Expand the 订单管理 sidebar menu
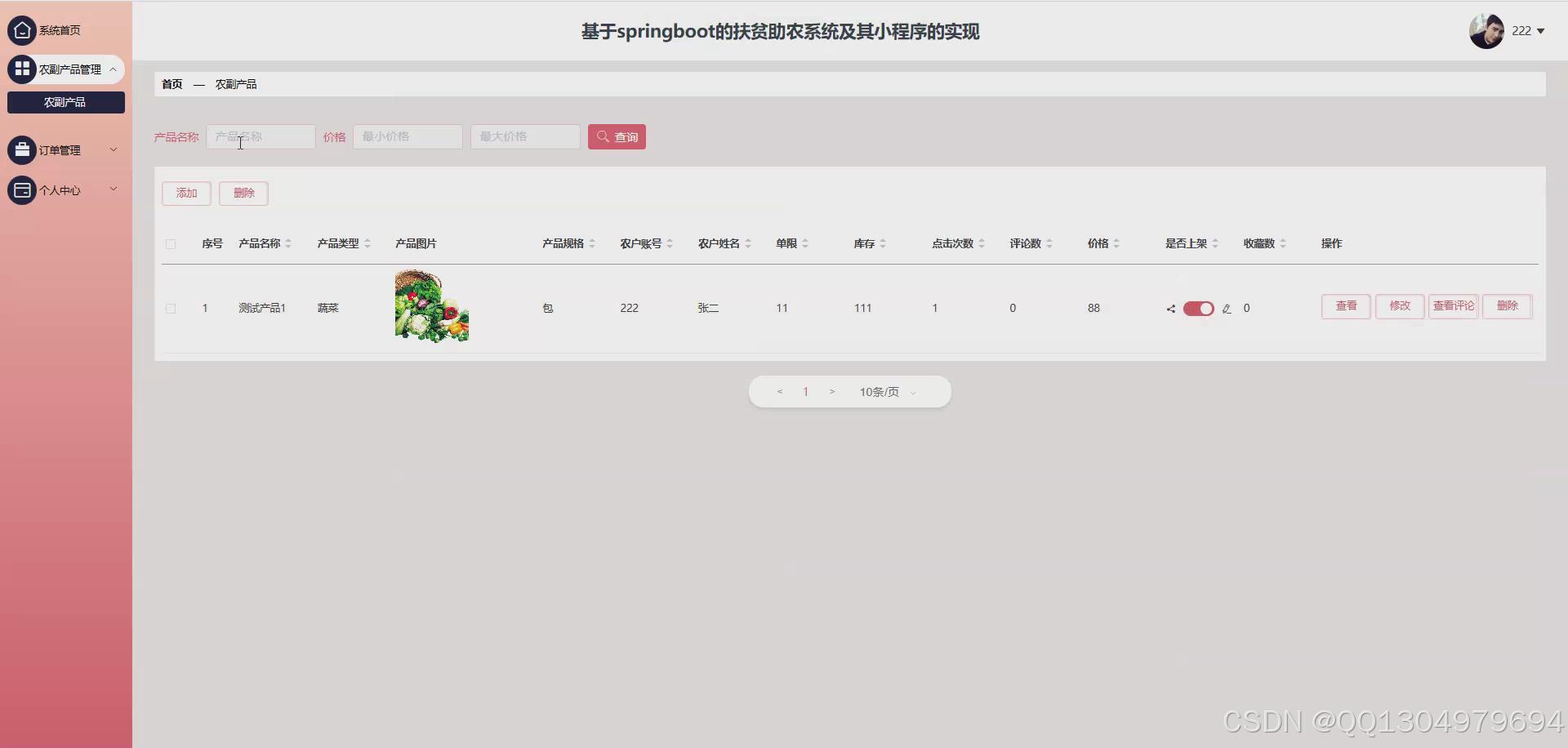 click(x=114, y=149)
